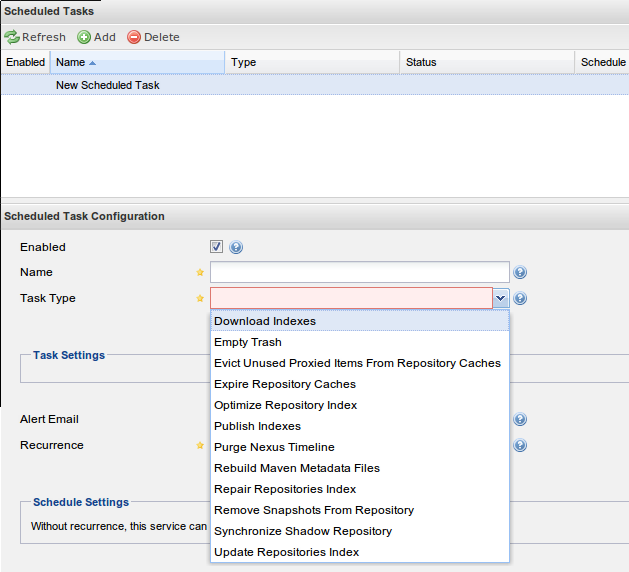The width and height of the screenshot is (629, 572).
Task: Uncheck the Enabled checkbox
Action: [x=216, y=247]
